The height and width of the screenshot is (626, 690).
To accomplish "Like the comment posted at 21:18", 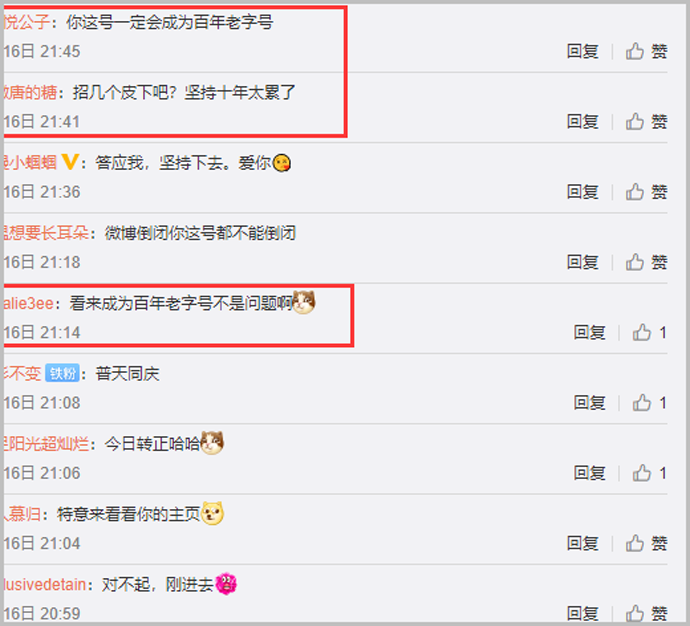I will tap(646, 262).
